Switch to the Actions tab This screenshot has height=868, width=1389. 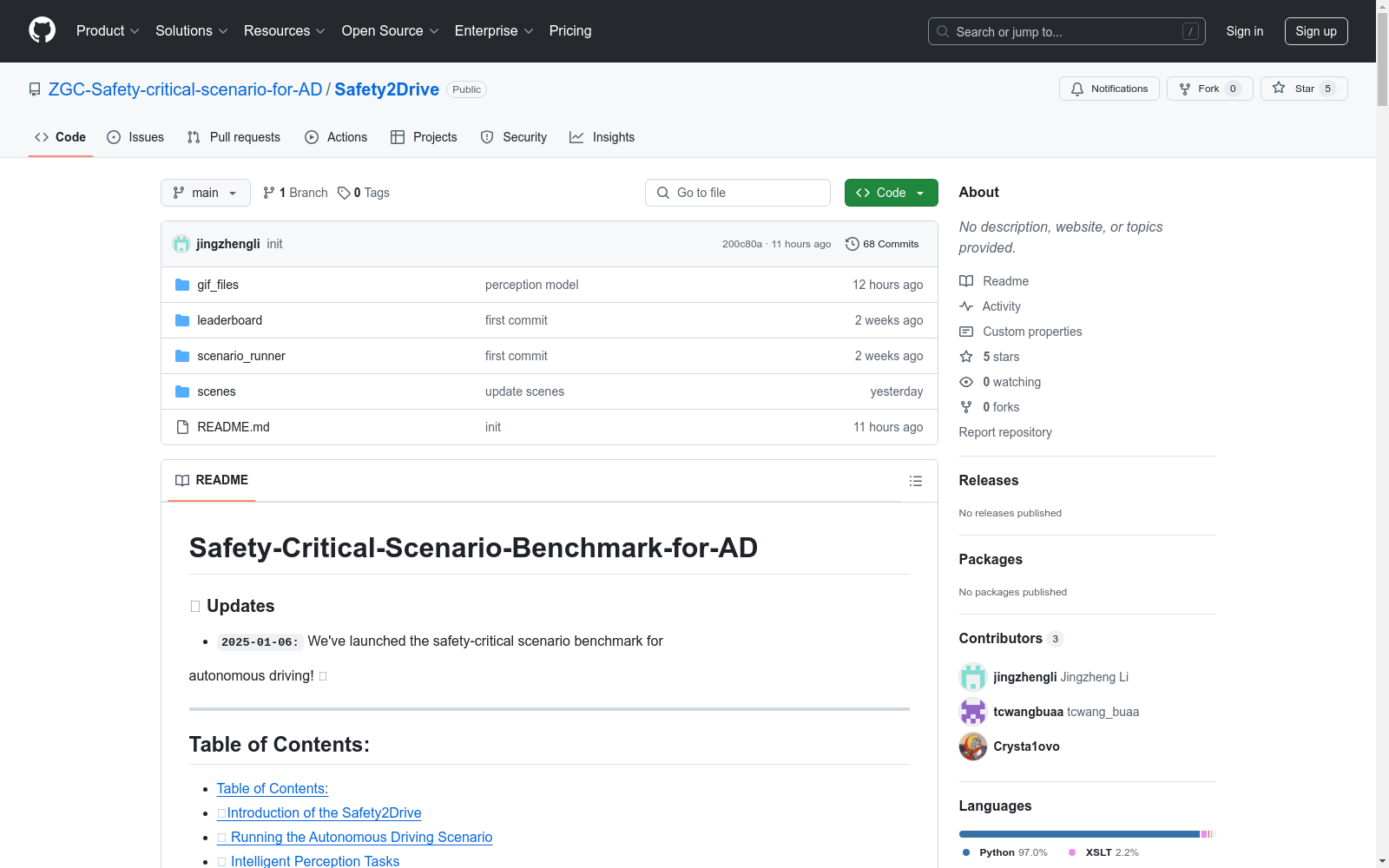point(336,137)
